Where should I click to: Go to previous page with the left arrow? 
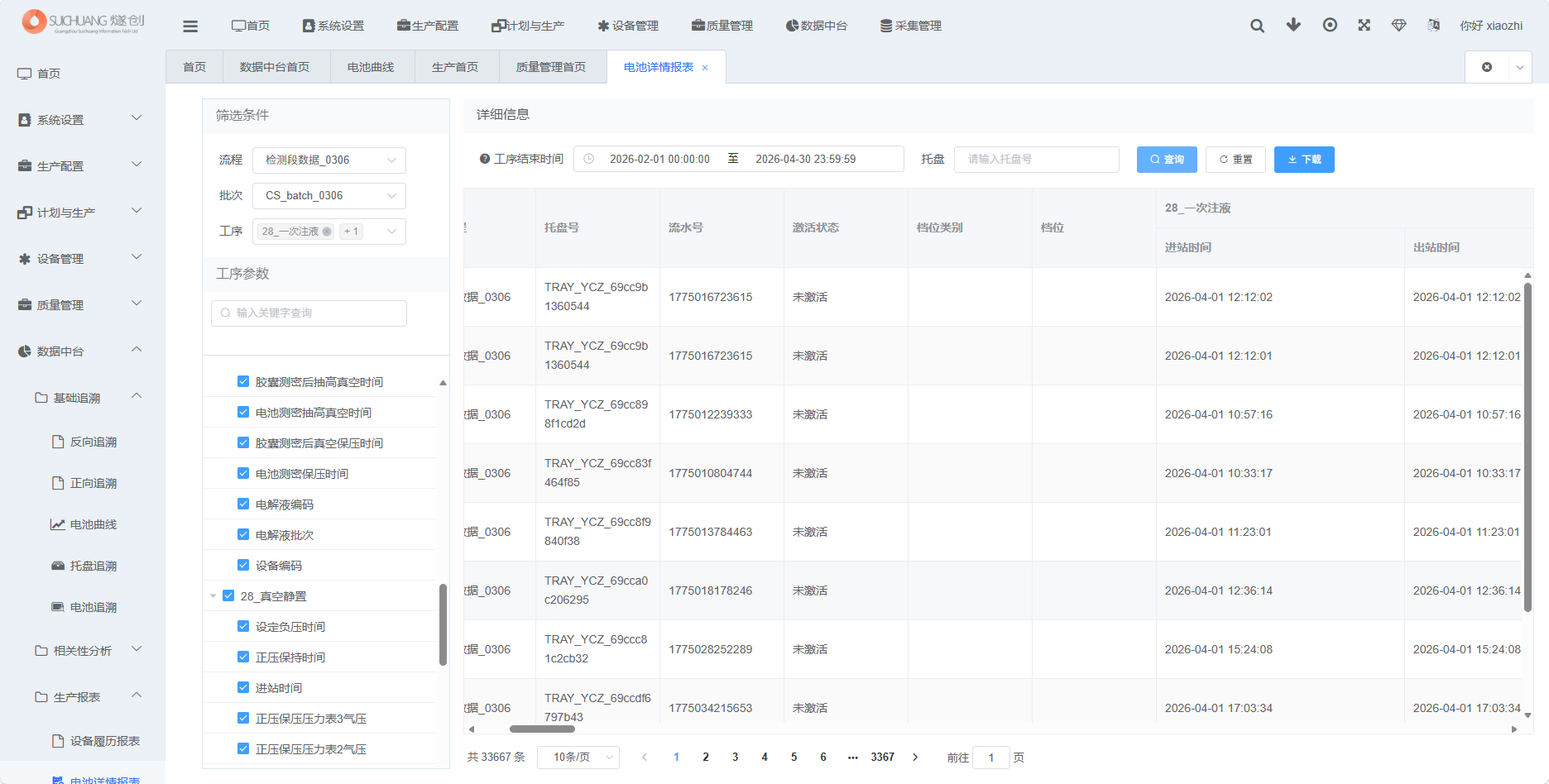pos(645,757)
